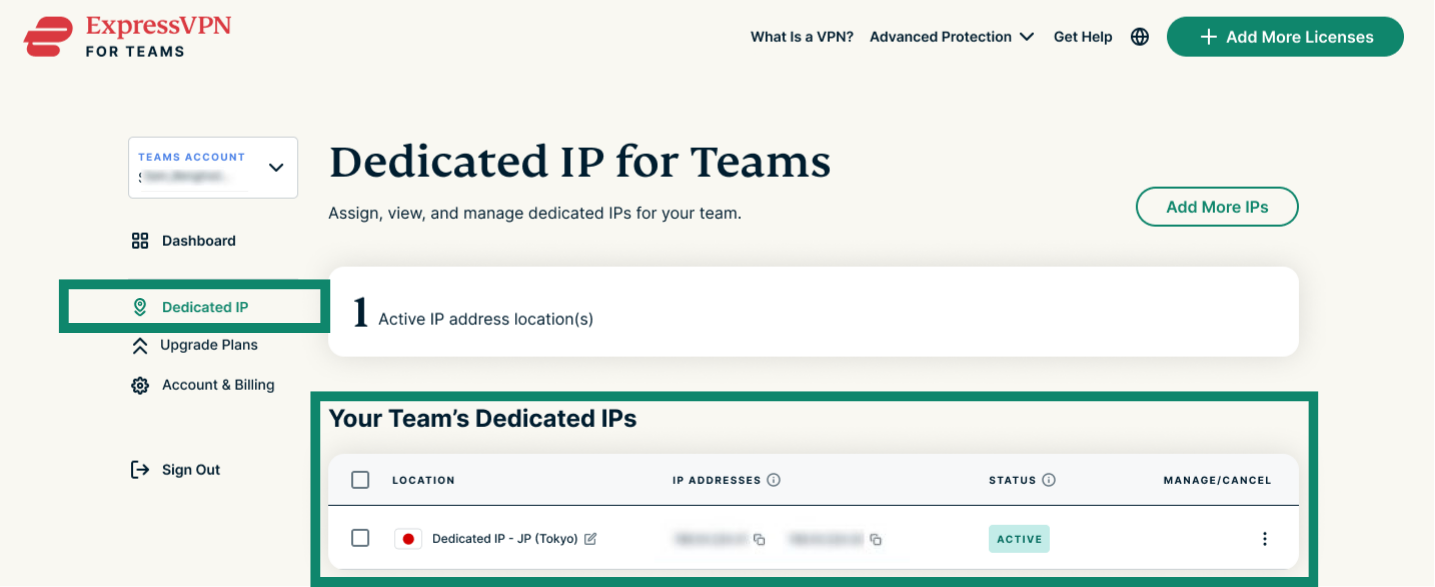Click the Sign Out arrow icon
1435x587 pixels.
140,470
